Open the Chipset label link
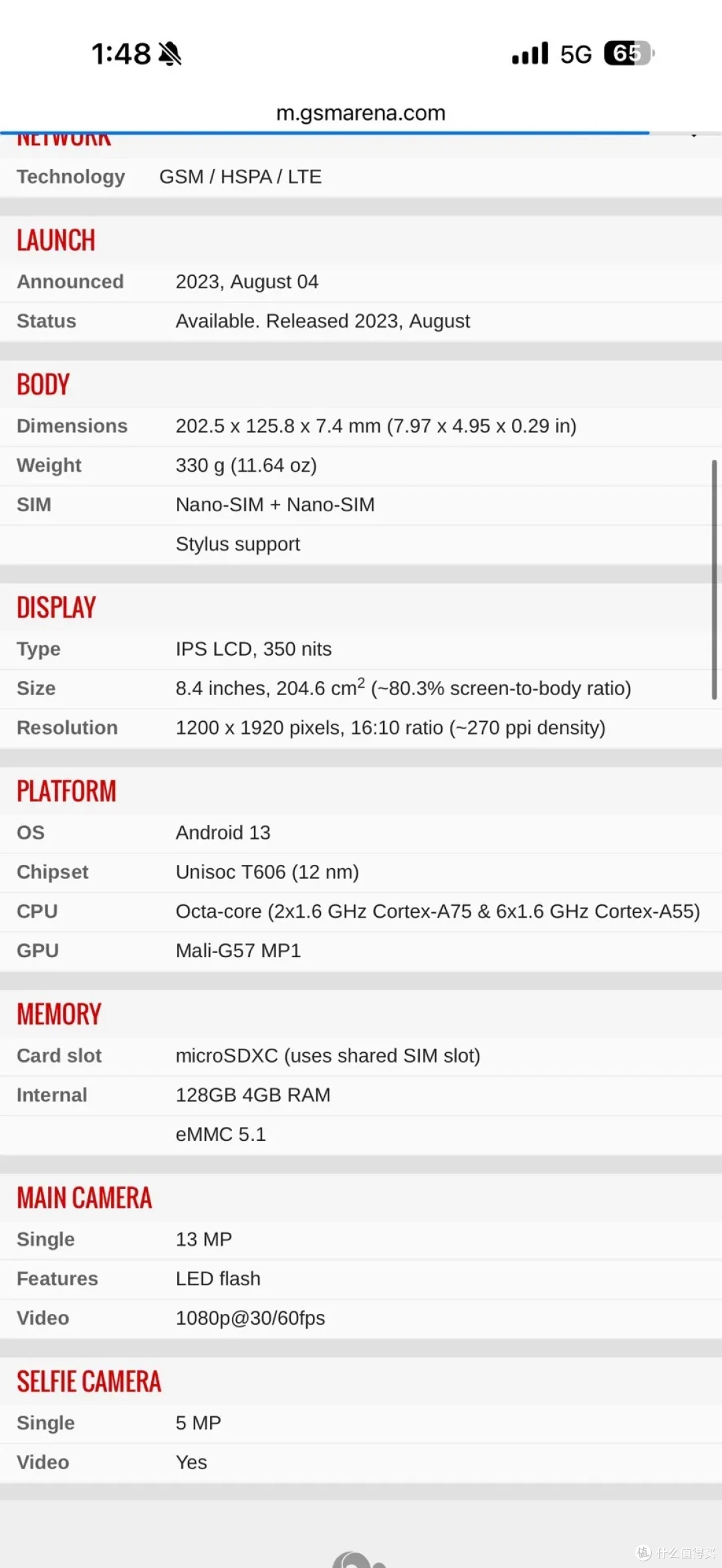The image size is (722, 1568). [x=52, y=872]
